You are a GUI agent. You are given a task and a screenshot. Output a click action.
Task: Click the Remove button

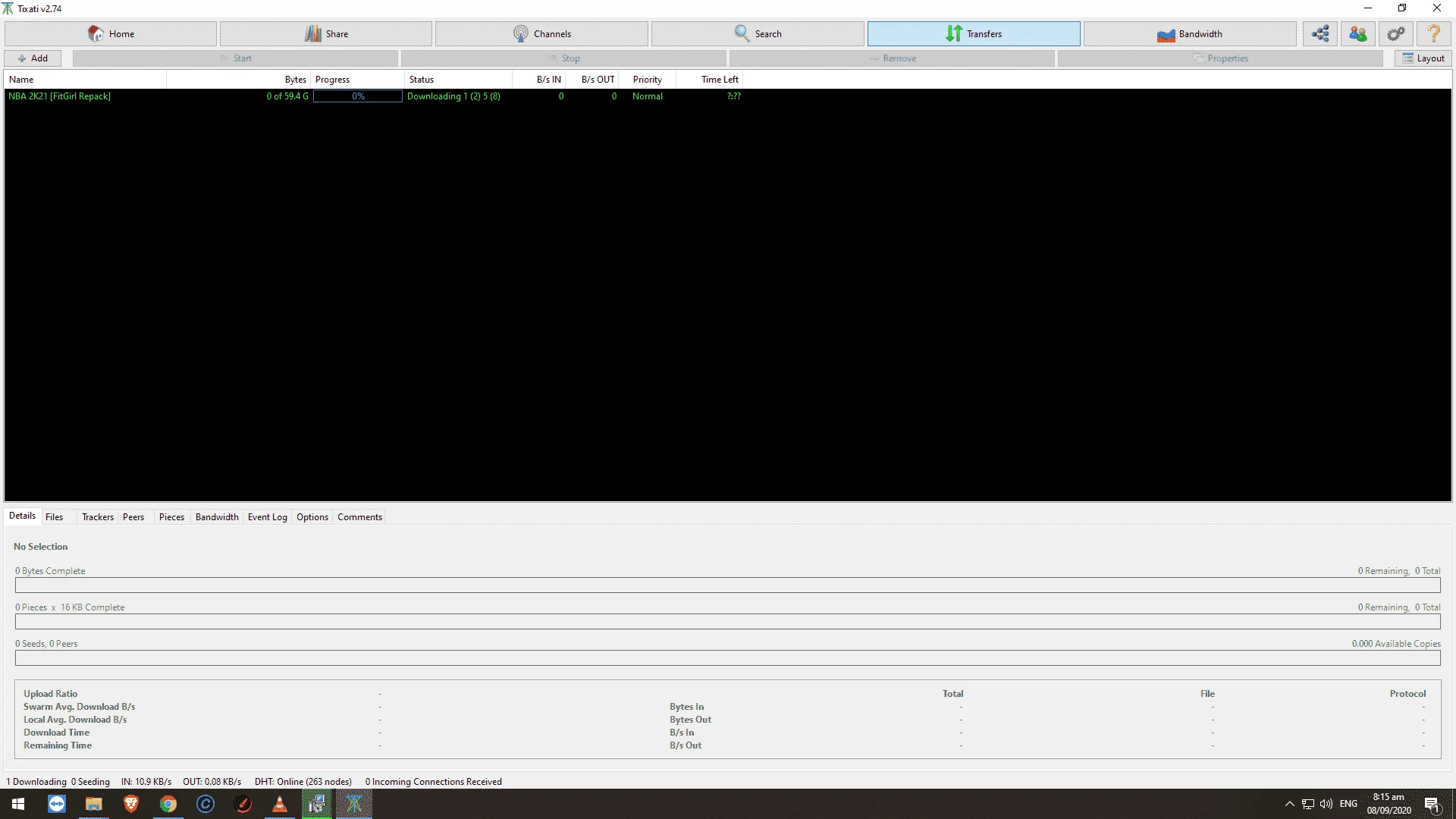(892, 58)
